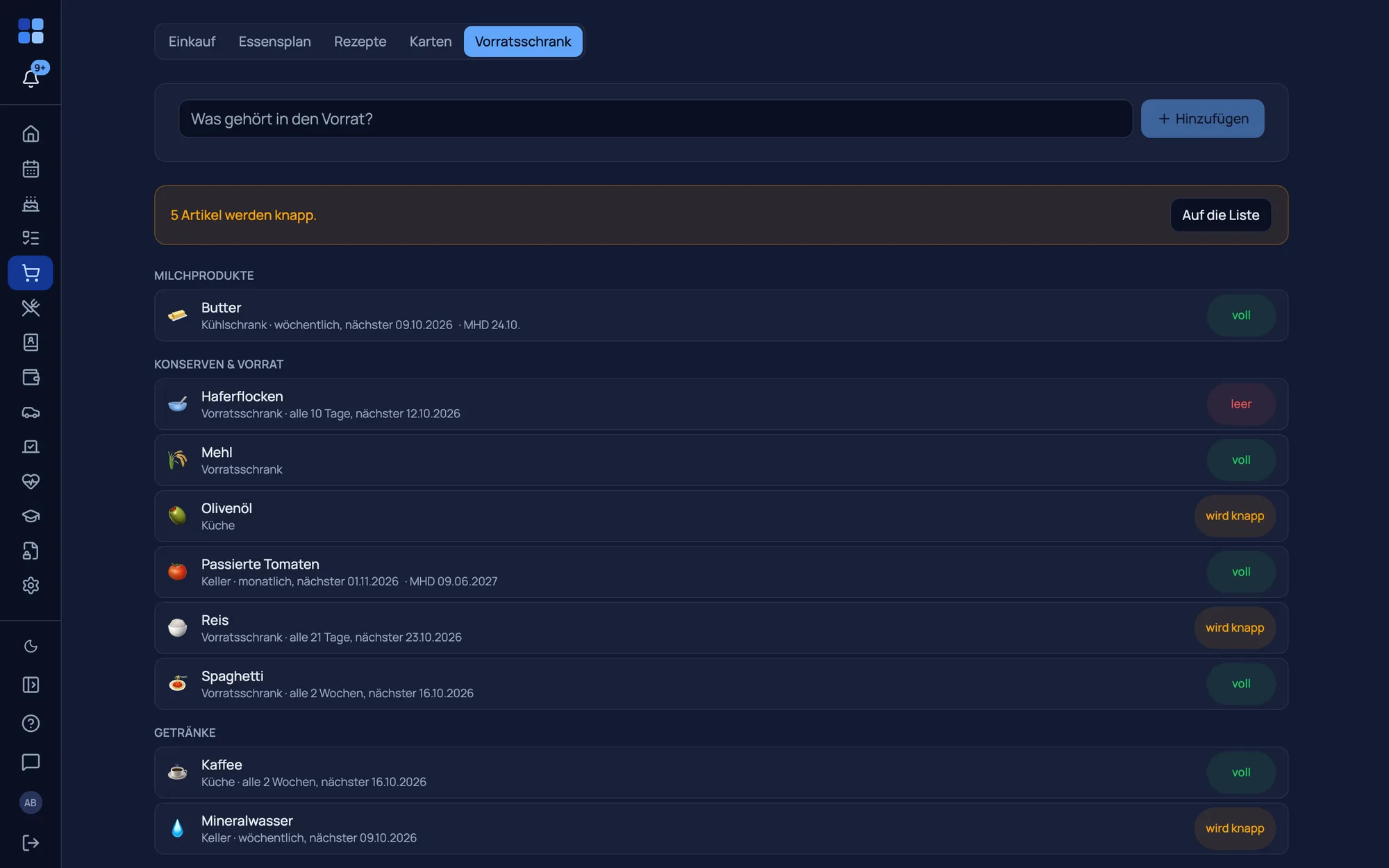Open the Kaffee item row
1389x868 pixels.
coord(721,773)
